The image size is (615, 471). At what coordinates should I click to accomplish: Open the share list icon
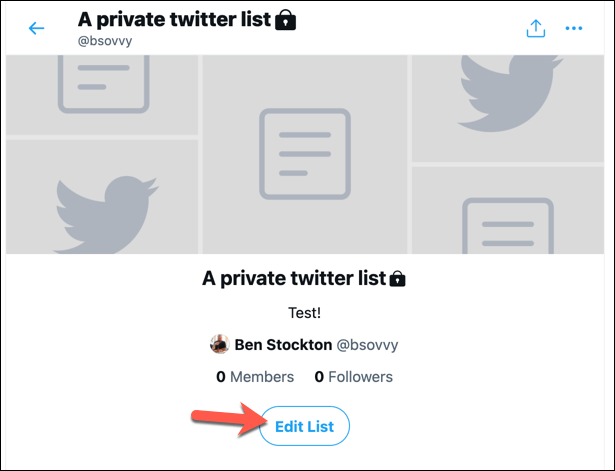(x=535, y=28)
